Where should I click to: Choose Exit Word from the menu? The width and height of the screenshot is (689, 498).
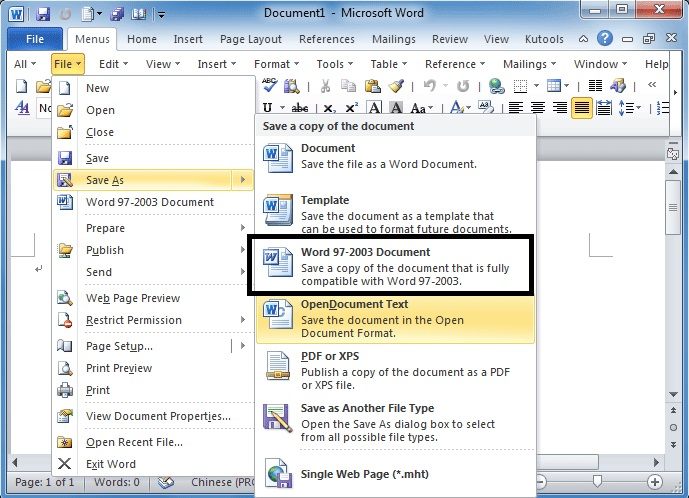point(153,464)
